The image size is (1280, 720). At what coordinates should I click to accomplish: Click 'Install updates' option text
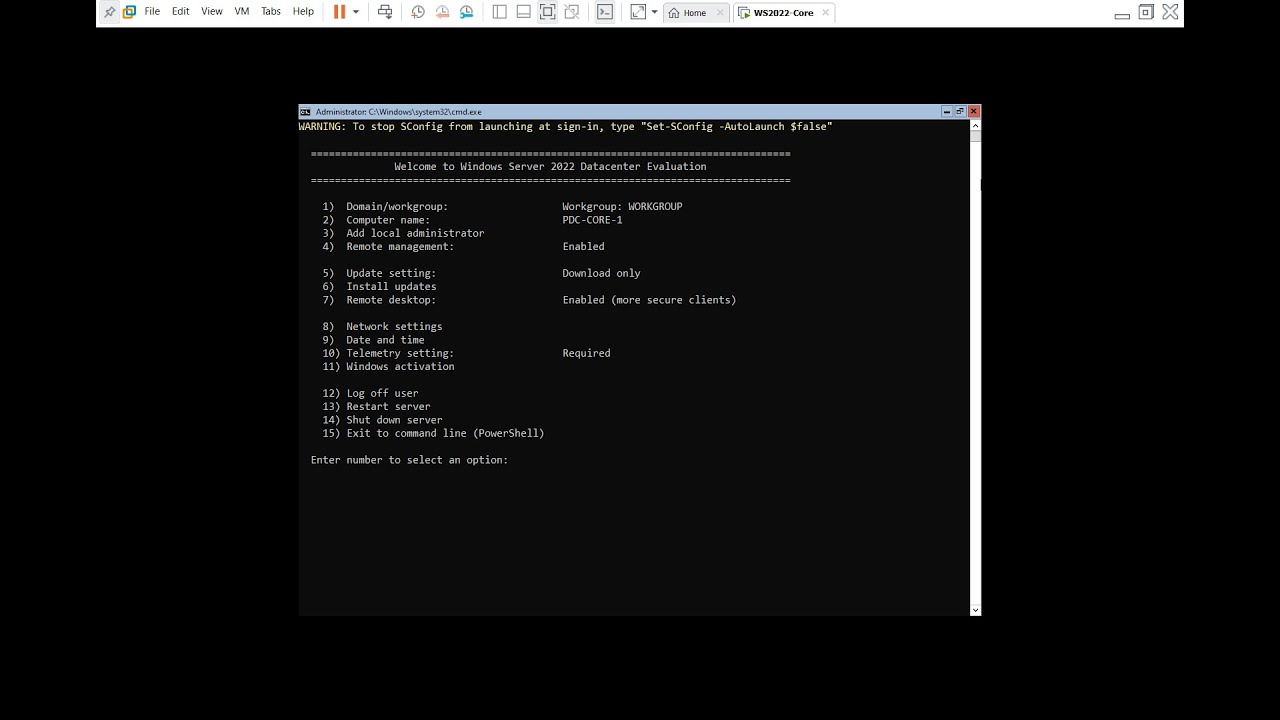(391, 286)
